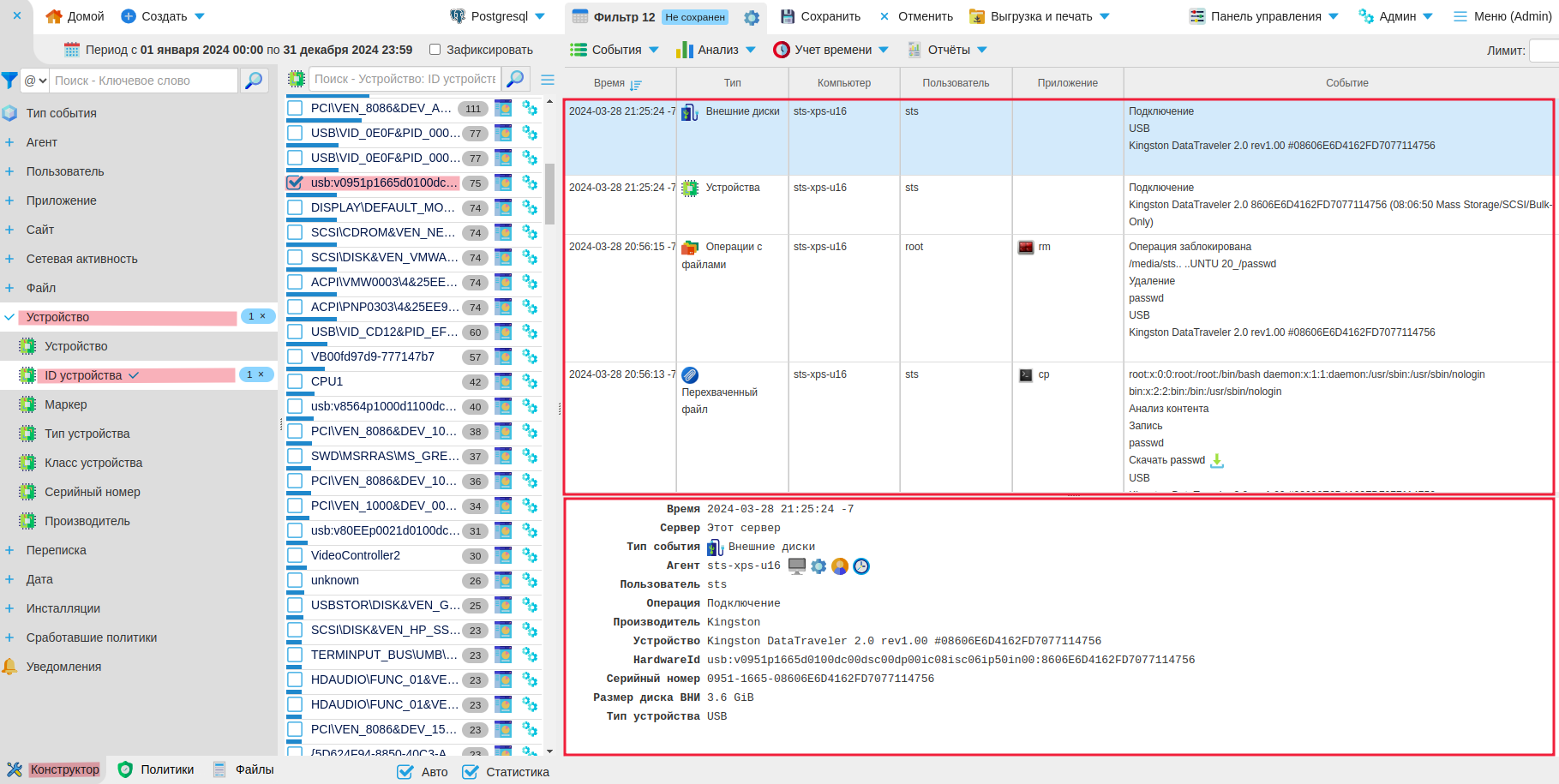Switch to the Политики tab
This screenshot has height=784, width=1559.
[x=156, y=769]
